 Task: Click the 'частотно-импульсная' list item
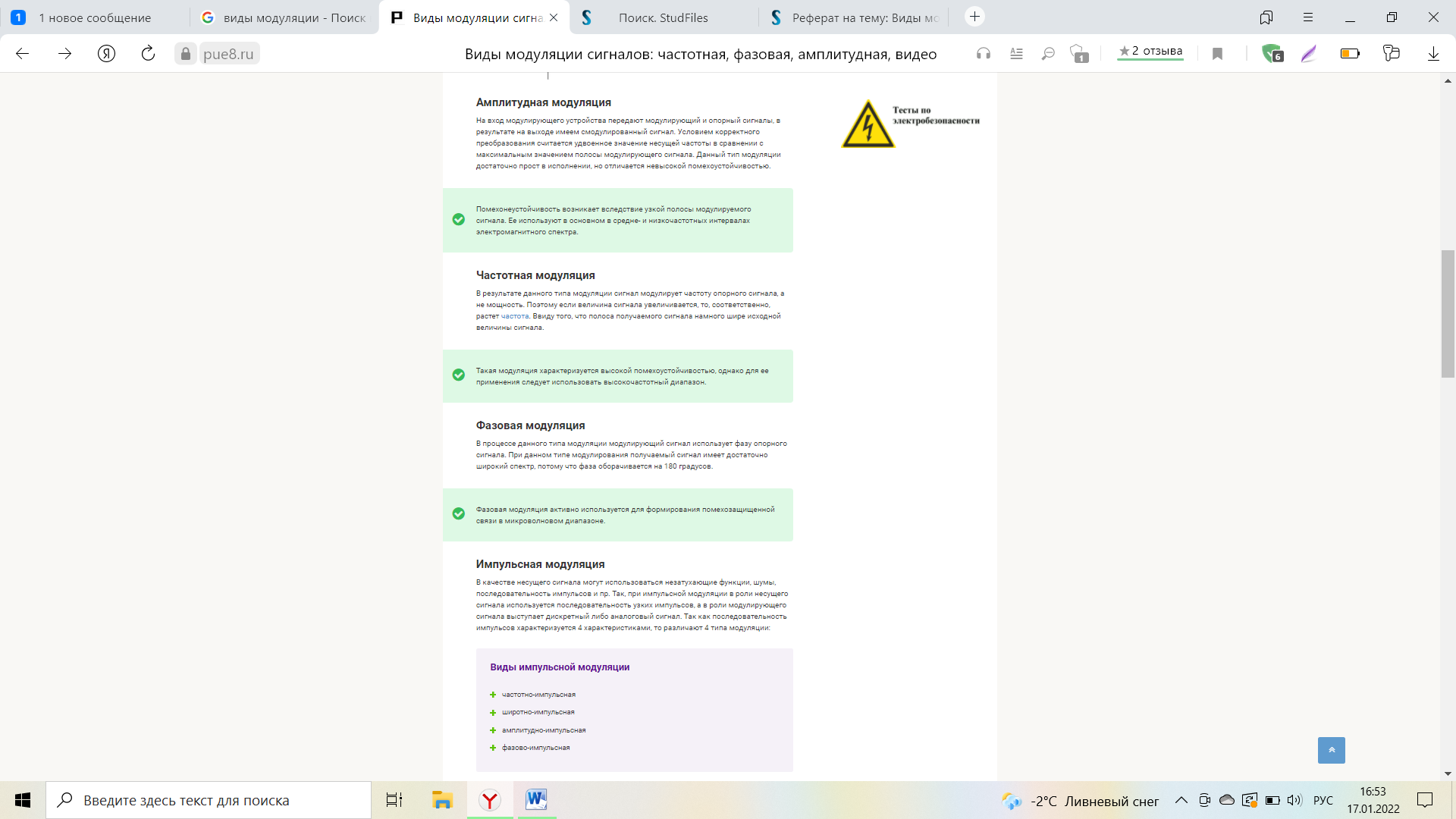pyautogui.click(x=538, y=695)
